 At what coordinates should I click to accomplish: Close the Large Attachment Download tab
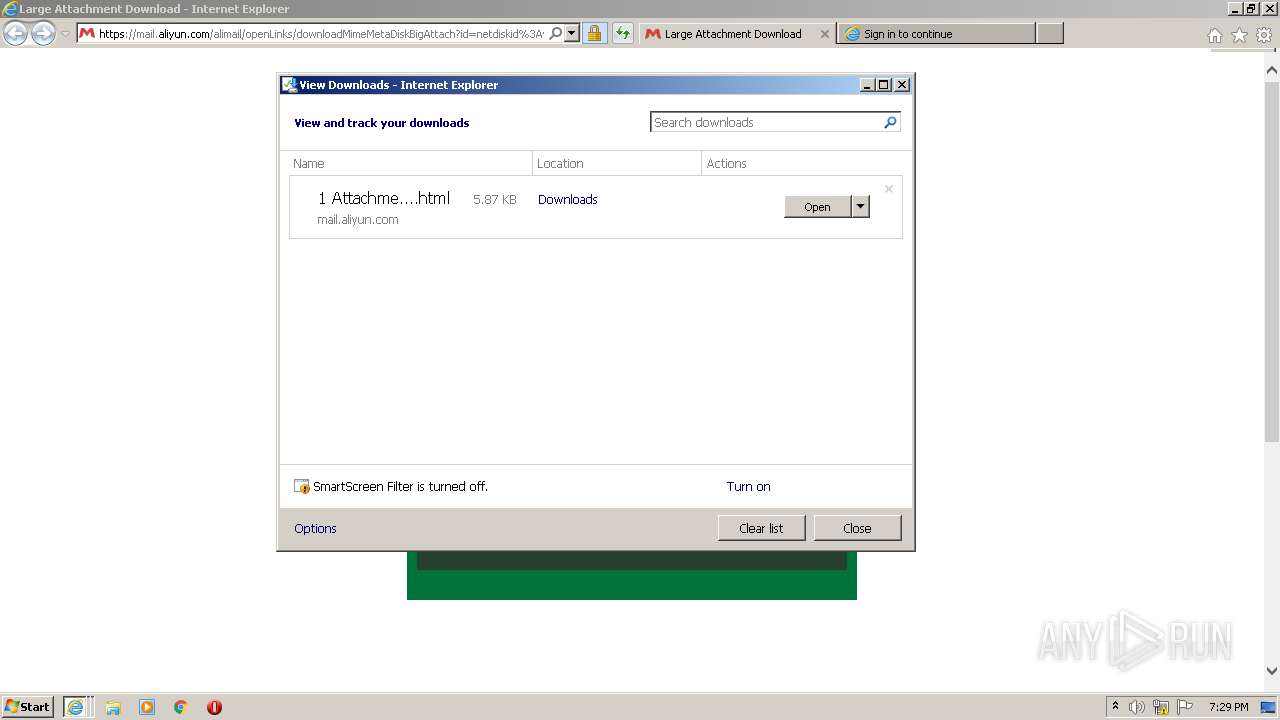pyautogui.click(x=825, y=33)
